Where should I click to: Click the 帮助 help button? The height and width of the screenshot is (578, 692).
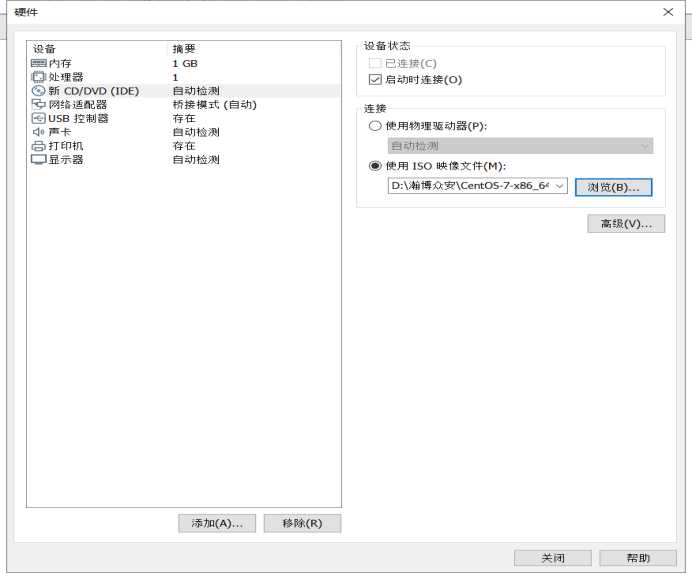(x=638, y=558)
